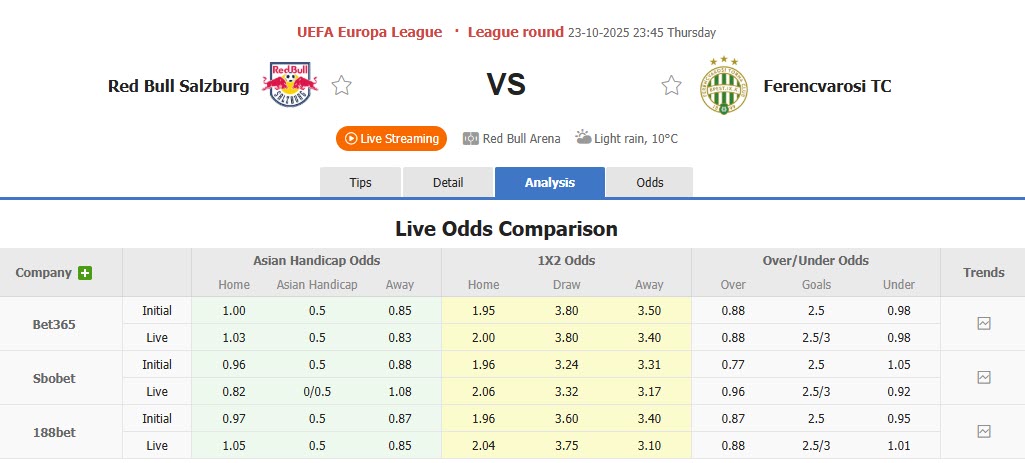Switch to the Tips tab

pos(360,183)
